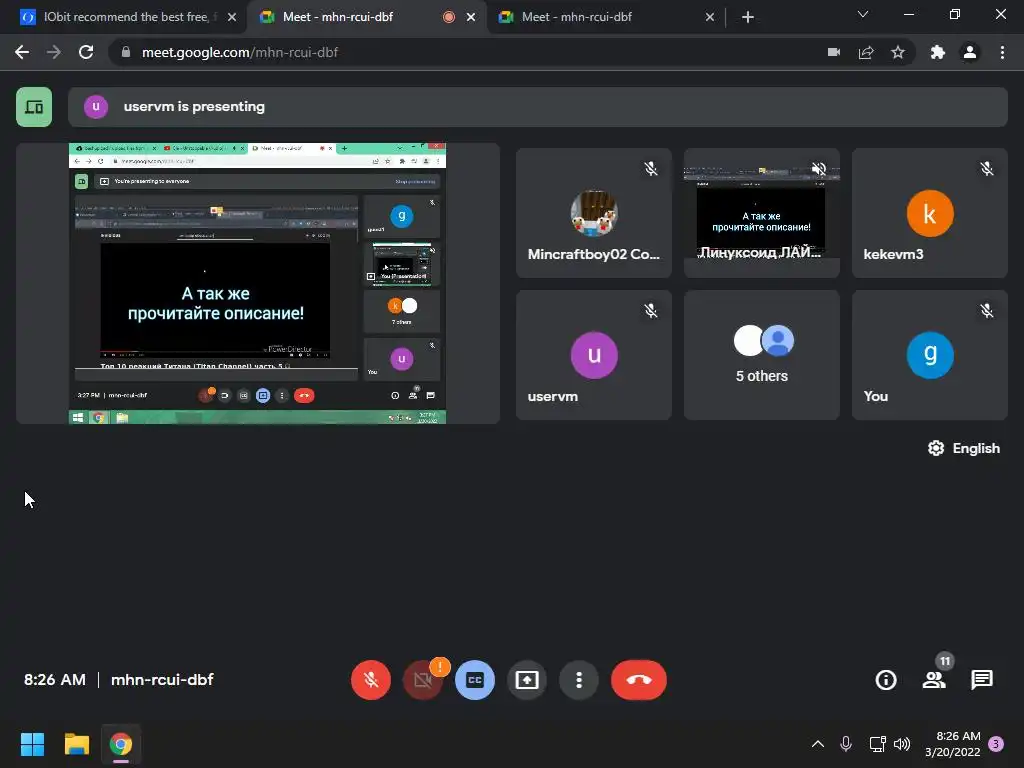This screenshot has height=768, width=1024.
Task: Select the Mincraftboy02 participant tile
Action: pos(594,213)
